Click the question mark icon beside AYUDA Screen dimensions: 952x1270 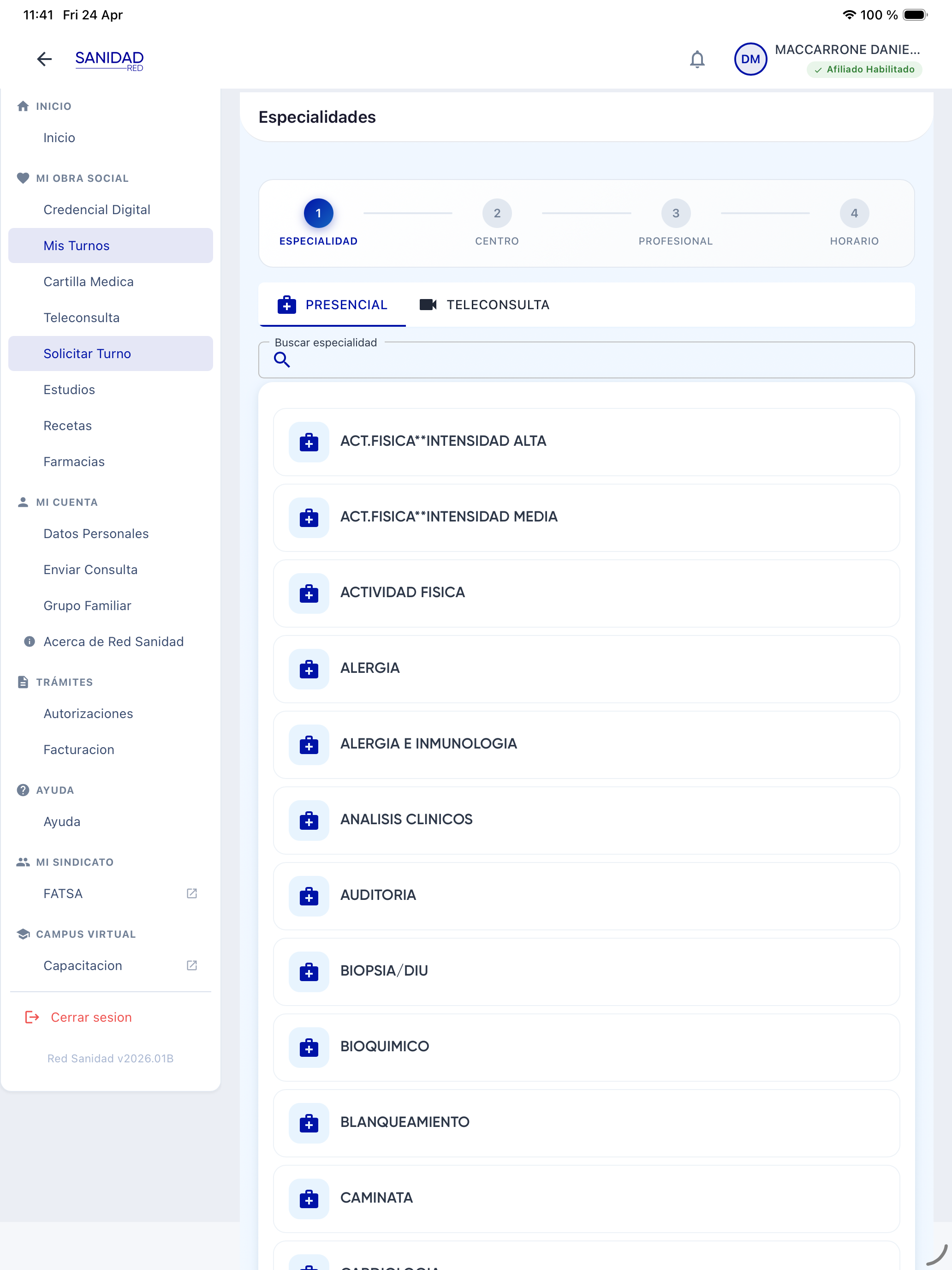tap(23, 790)
